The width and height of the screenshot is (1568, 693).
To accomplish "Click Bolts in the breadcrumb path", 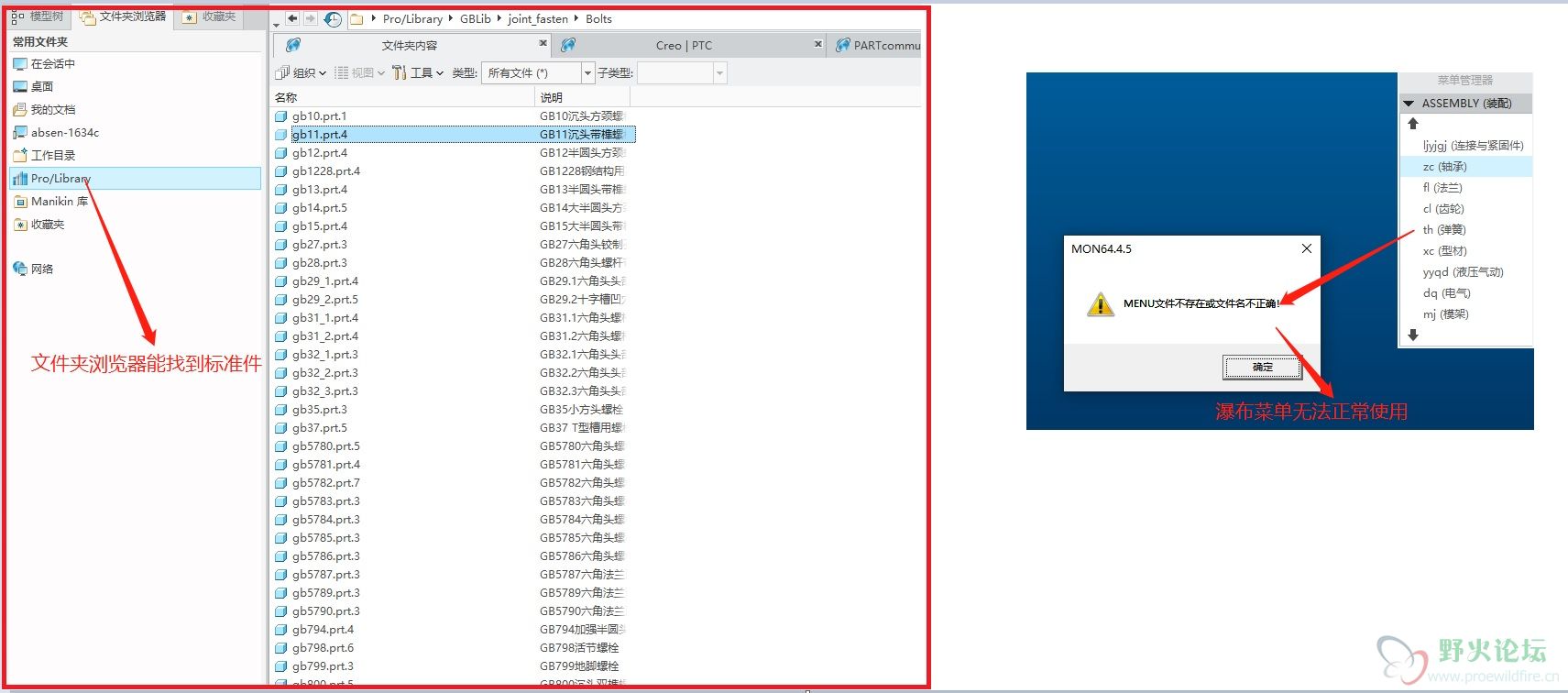I will click(x=598, y=19).
